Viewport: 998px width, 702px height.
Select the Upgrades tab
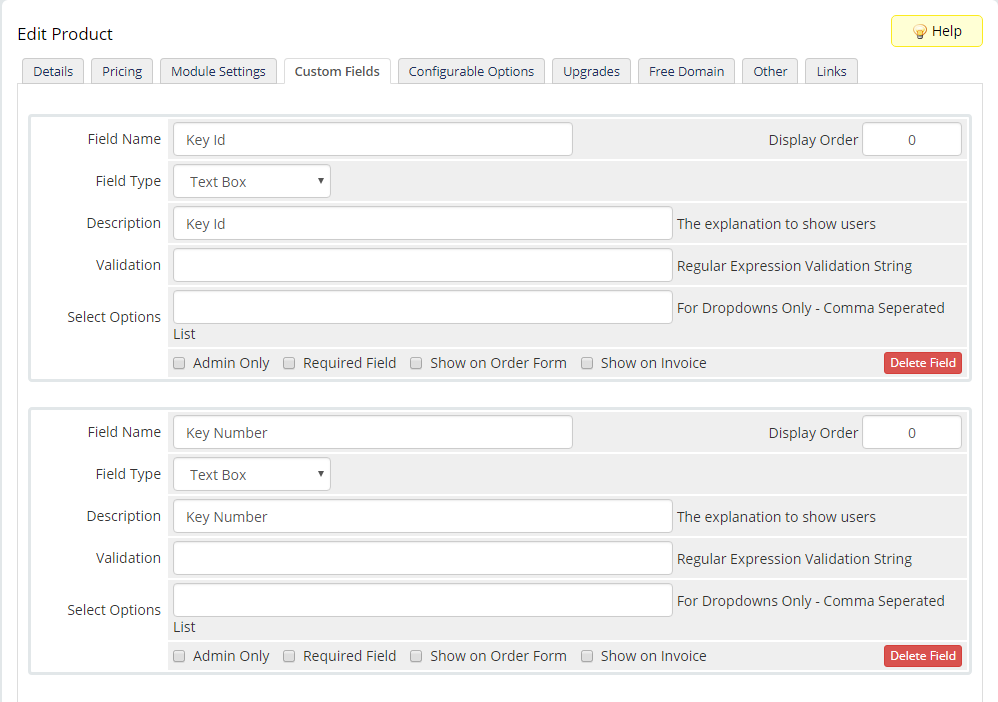591,72
